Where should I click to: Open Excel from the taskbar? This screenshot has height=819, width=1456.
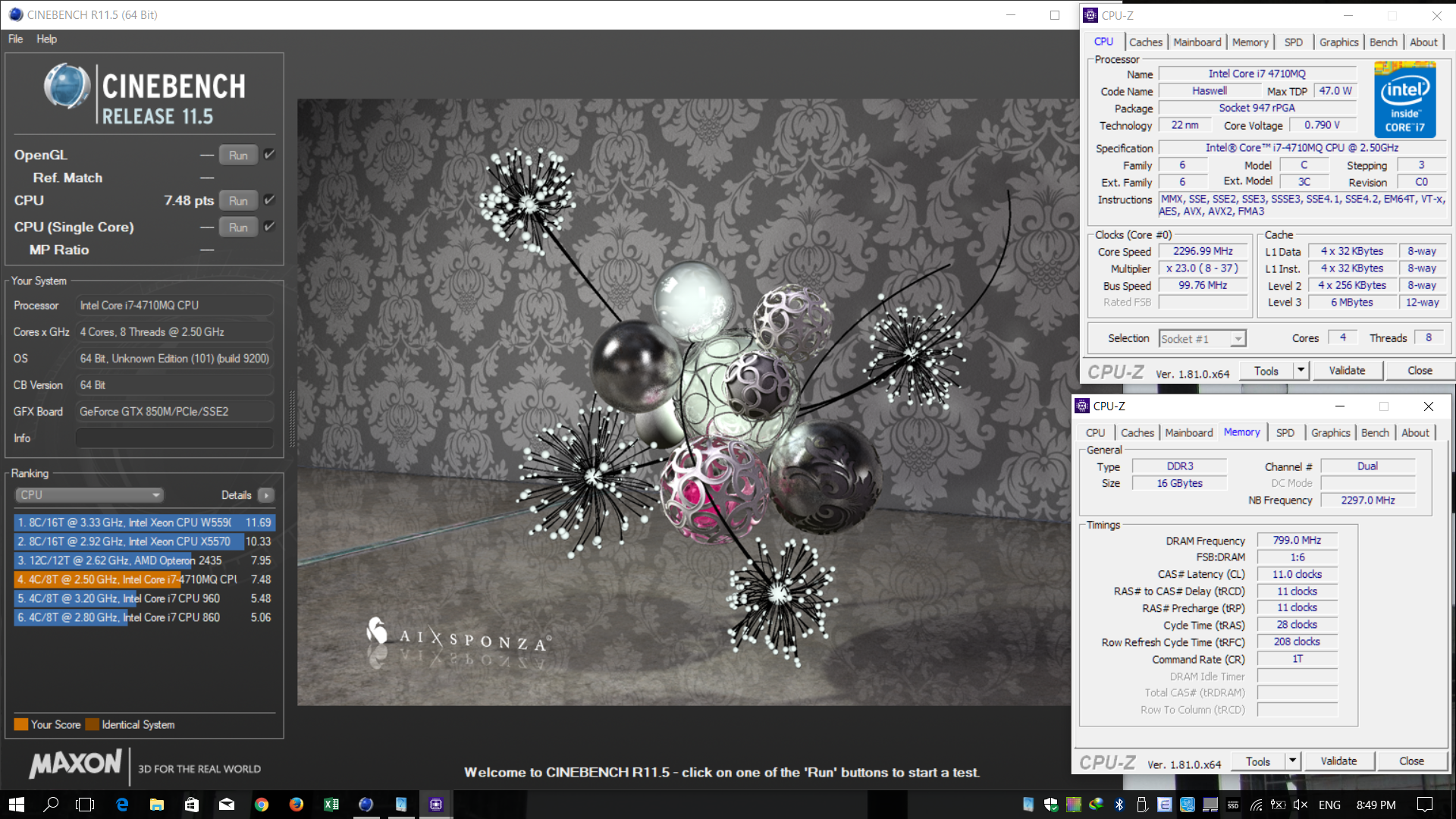pos(331,805)
